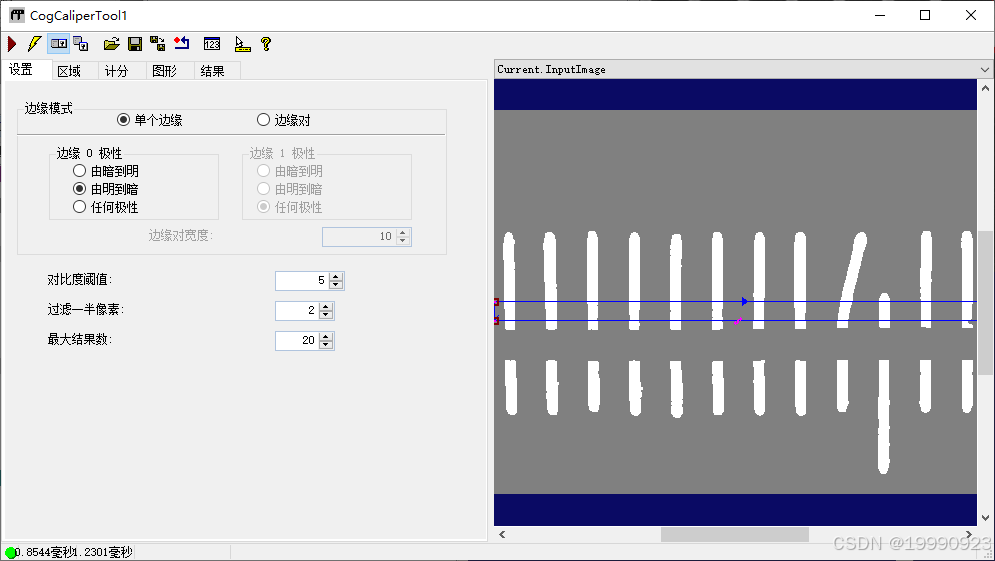The image size is (995, 561).
Task: Click the status bar timing text
Action: point(74,552)
